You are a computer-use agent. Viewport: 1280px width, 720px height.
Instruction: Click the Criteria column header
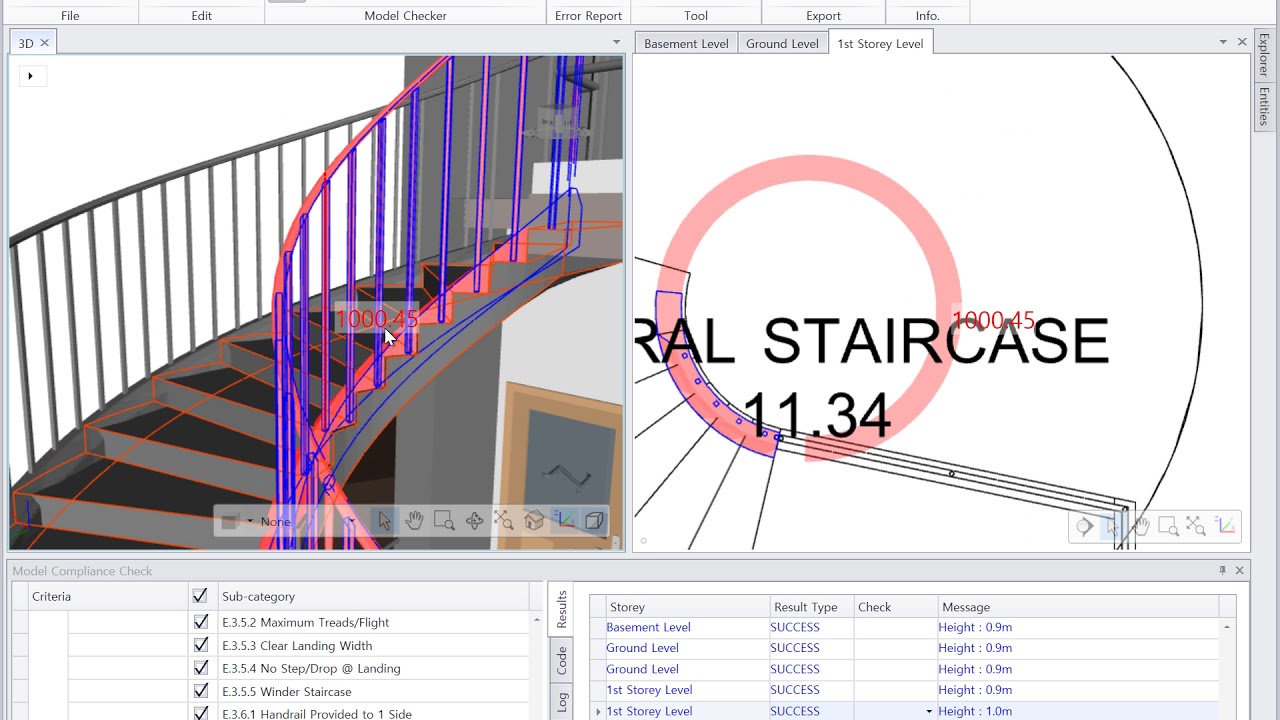(109, 596)
